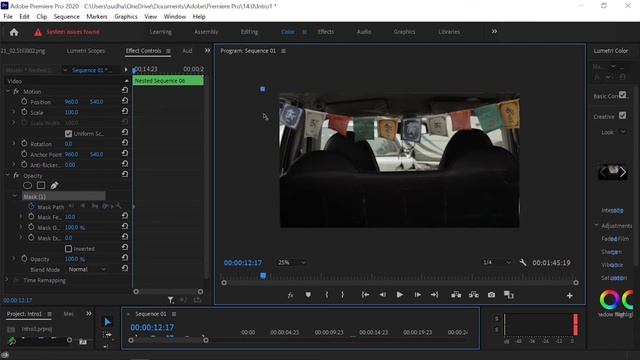Click the Position 960.0 value

pyautogui.click(x=71, y=102)
